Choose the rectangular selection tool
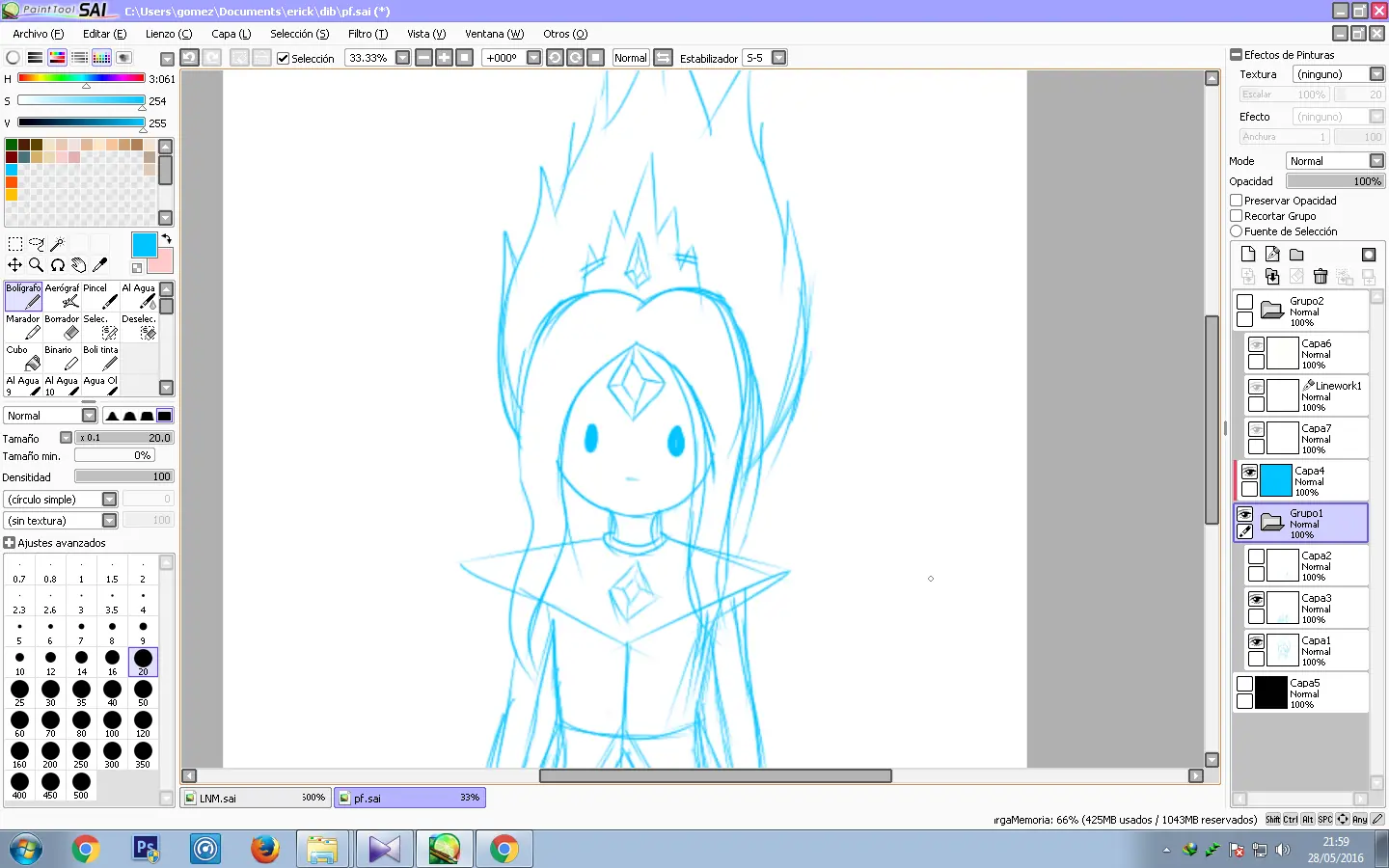 click(x=14, y=244)
